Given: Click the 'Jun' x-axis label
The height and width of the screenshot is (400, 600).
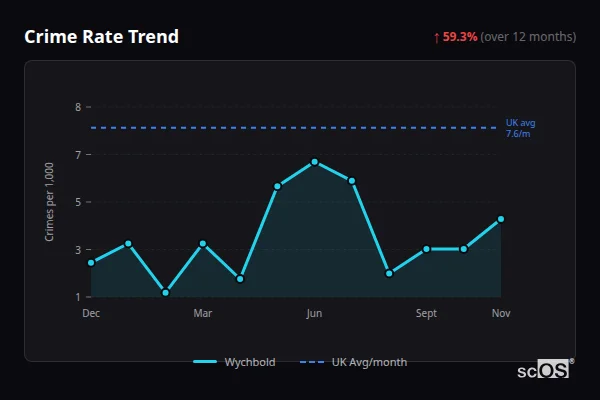Looking at the screenshot, I should tap(314, 313).
